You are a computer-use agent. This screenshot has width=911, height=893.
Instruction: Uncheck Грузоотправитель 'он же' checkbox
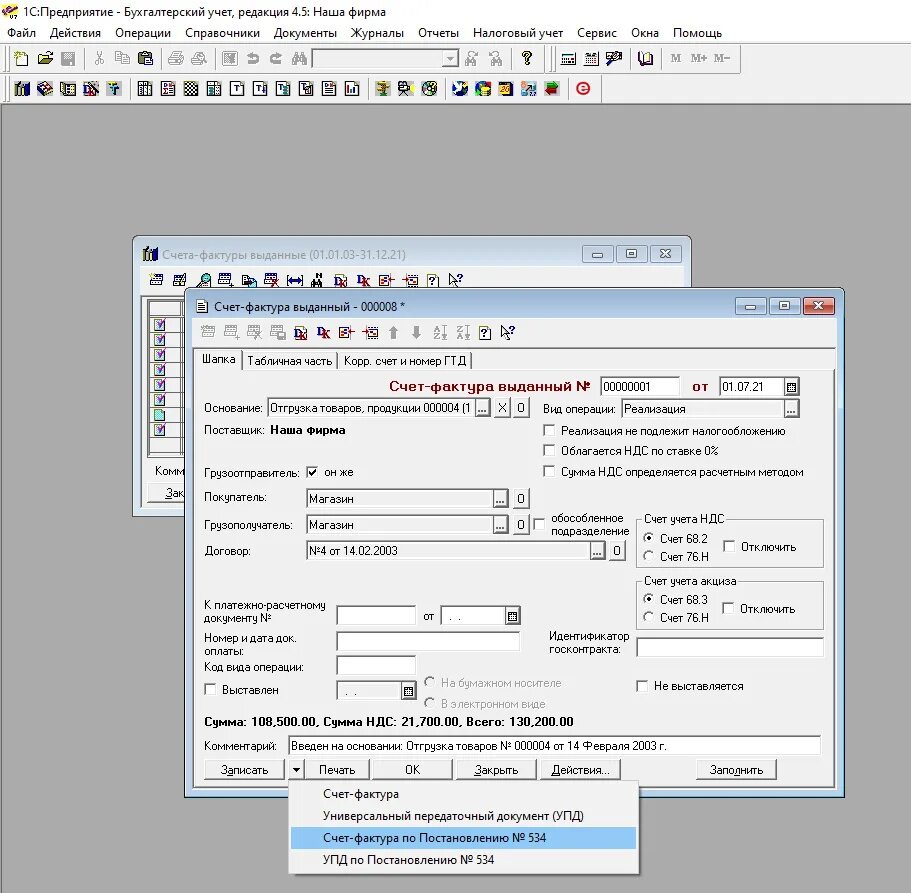(312, 472)
